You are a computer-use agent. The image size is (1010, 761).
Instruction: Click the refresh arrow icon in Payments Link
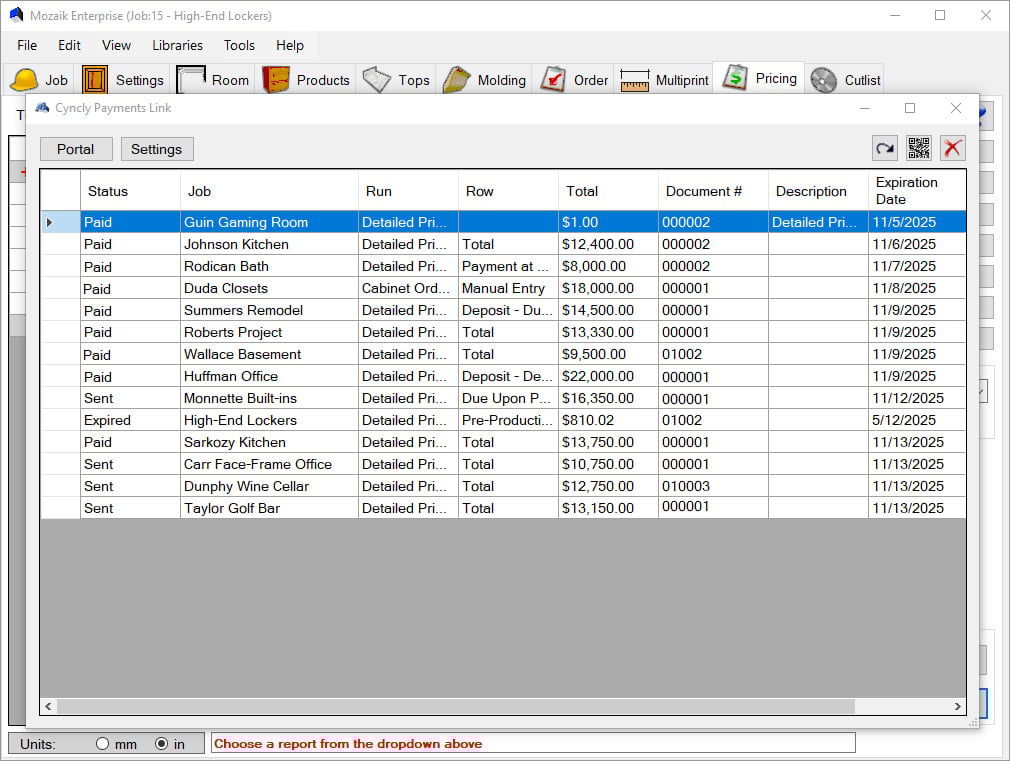[885, 148]
